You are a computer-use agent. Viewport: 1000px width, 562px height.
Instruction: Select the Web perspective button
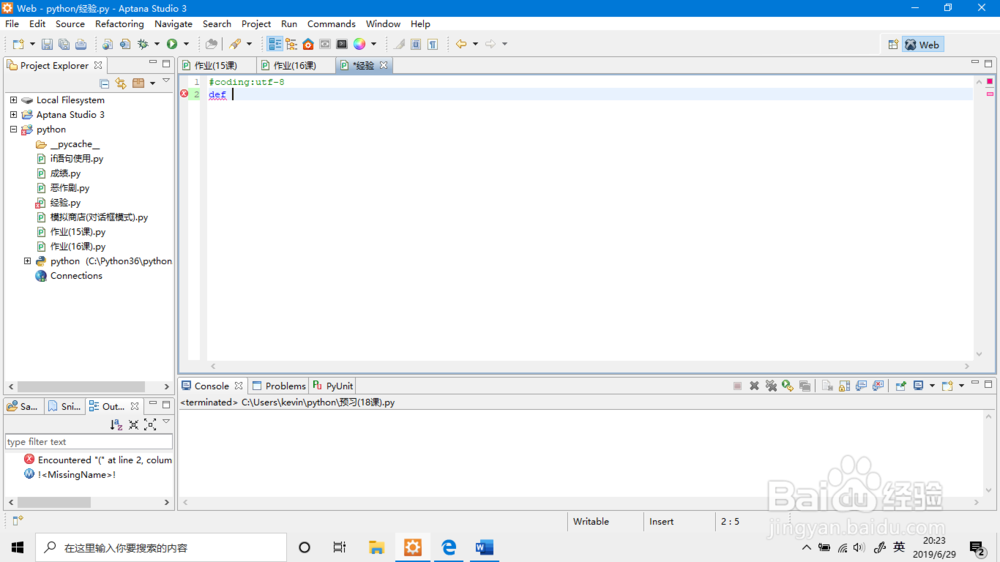point(922,45)
